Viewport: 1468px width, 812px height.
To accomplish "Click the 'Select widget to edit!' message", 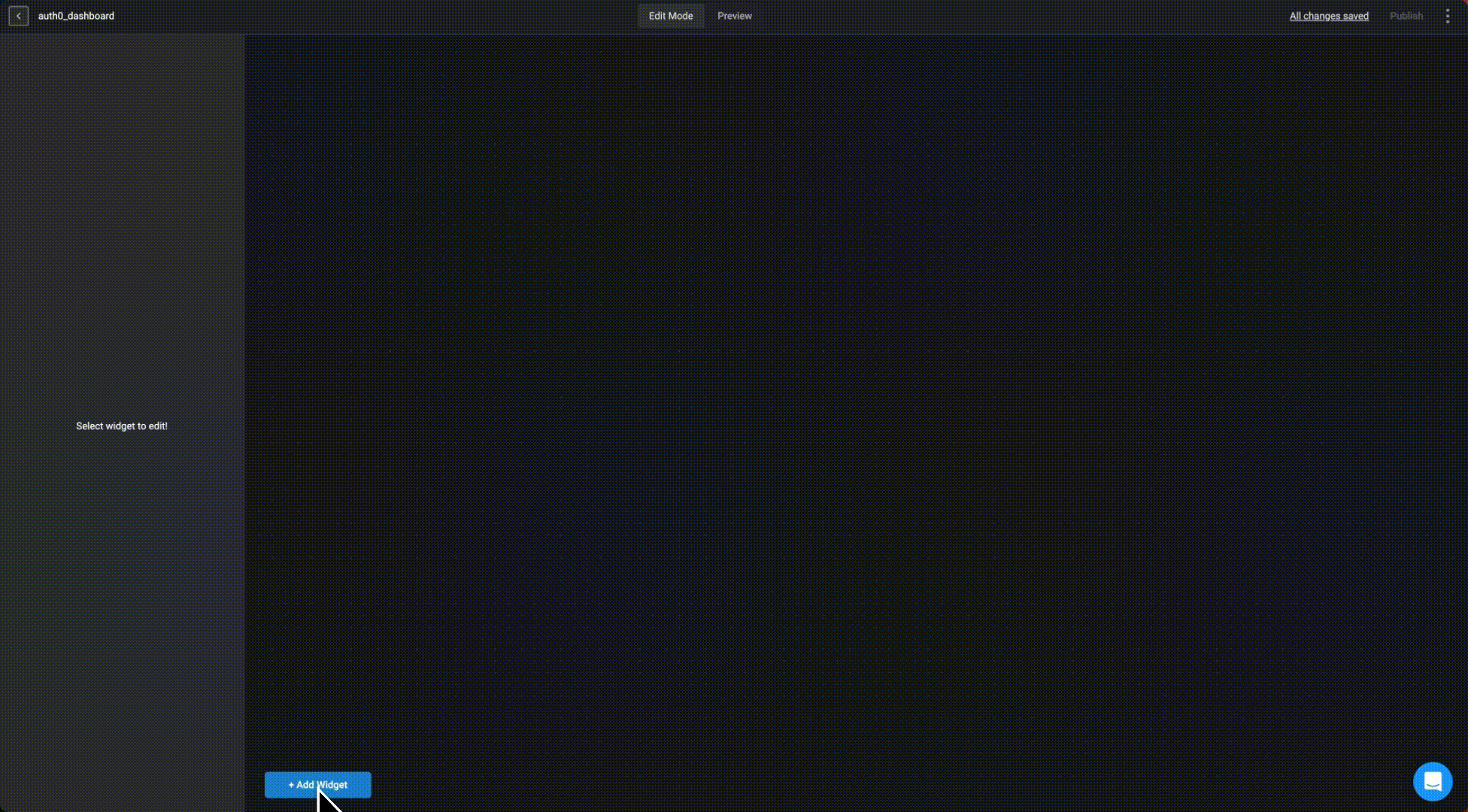I will tap(122, 426).
